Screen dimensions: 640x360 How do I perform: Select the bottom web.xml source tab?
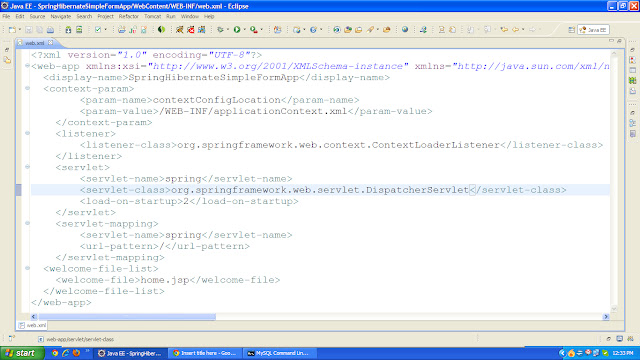pos(32,325)
